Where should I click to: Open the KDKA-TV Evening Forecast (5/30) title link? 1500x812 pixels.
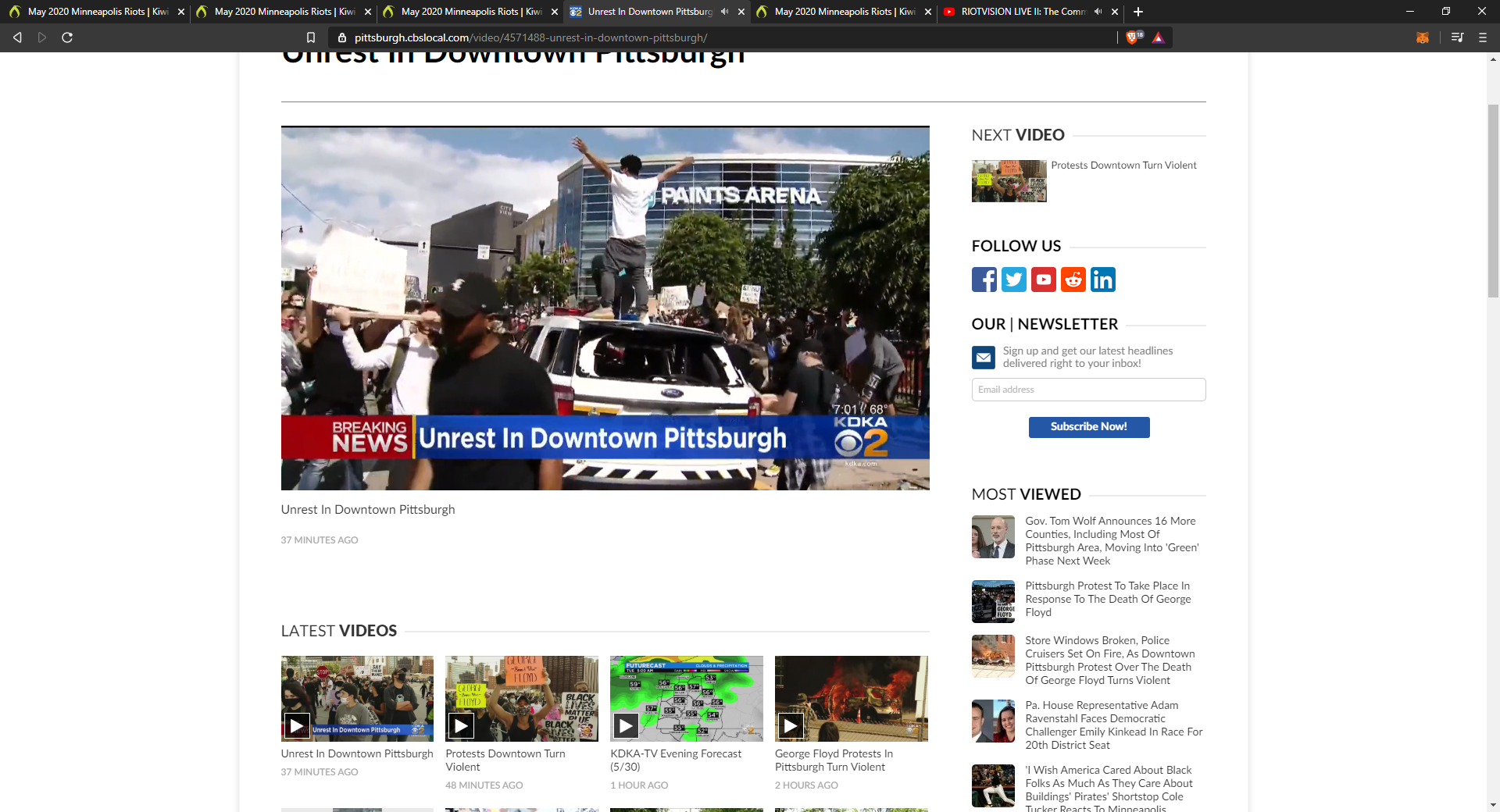click(676, 760)
